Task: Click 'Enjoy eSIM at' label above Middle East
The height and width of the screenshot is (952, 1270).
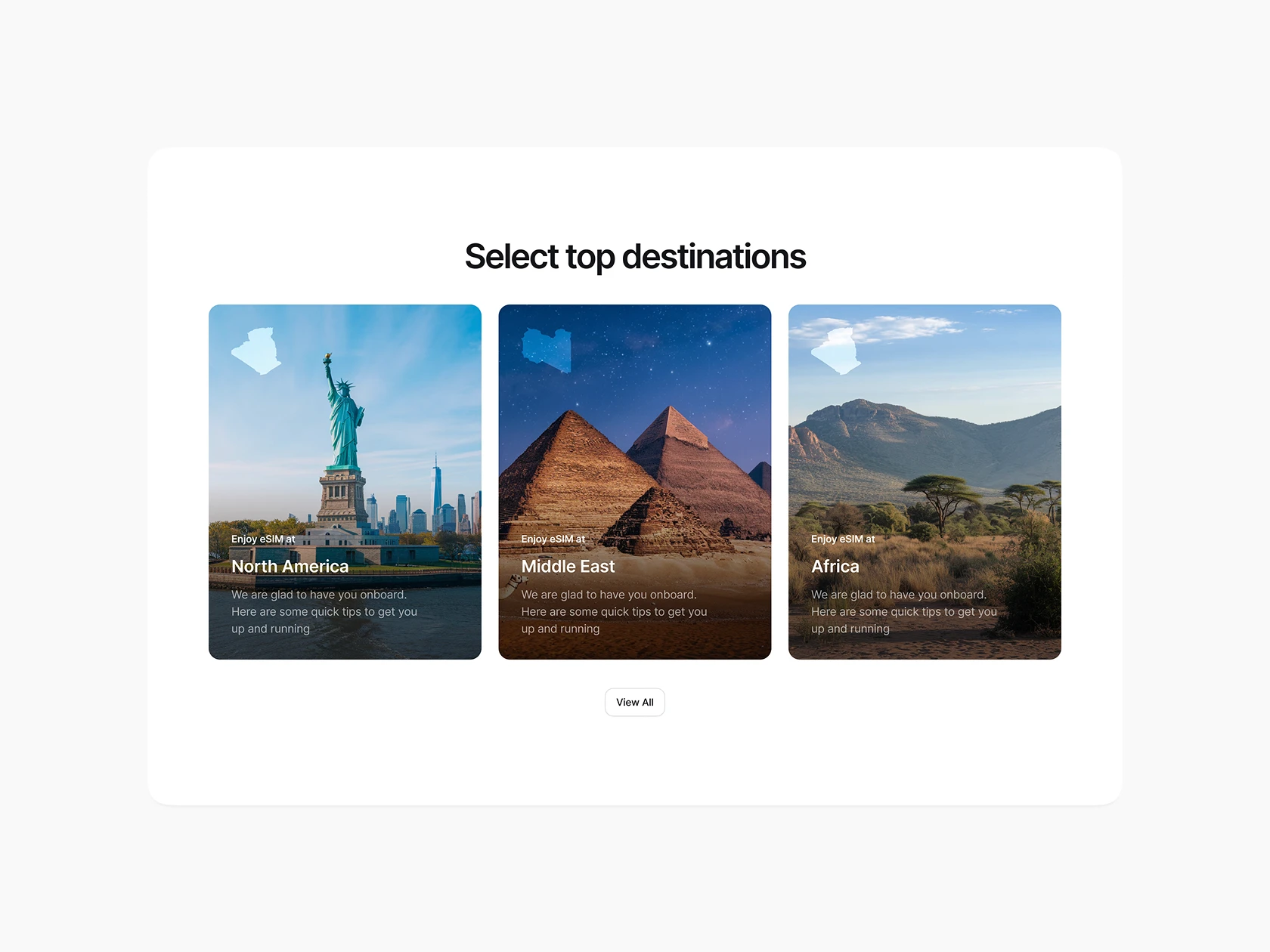Action: [x=553, y=539]
